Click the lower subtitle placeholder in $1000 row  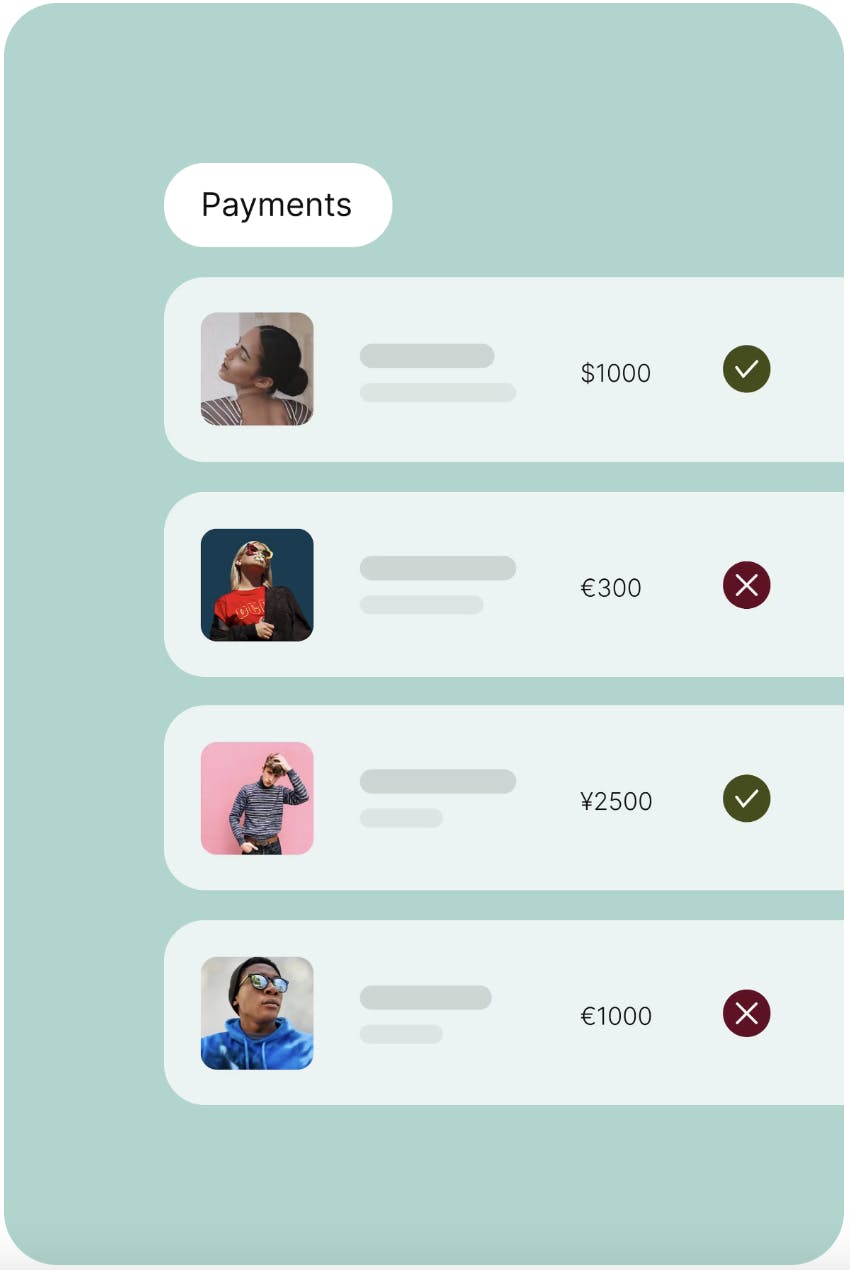[x=437, y=392]
